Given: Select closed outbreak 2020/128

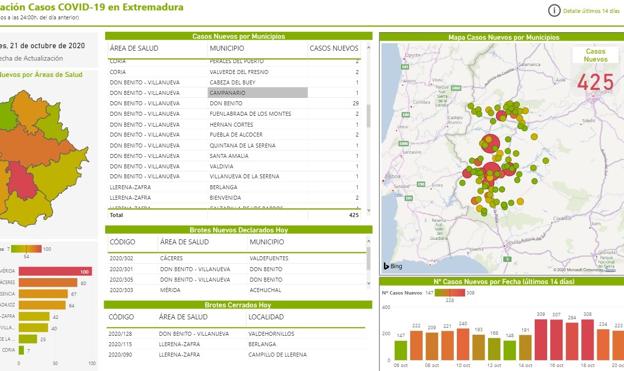Looking at the screenshot, I should (120, 334).
